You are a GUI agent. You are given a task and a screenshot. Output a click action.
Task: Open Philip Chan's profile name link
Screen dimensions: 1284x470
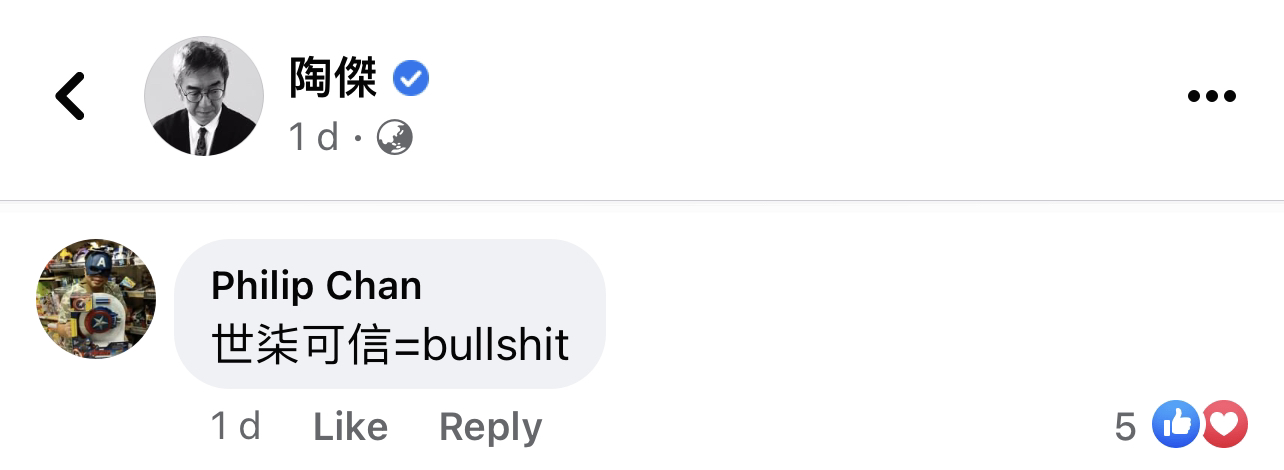(316, 286)
